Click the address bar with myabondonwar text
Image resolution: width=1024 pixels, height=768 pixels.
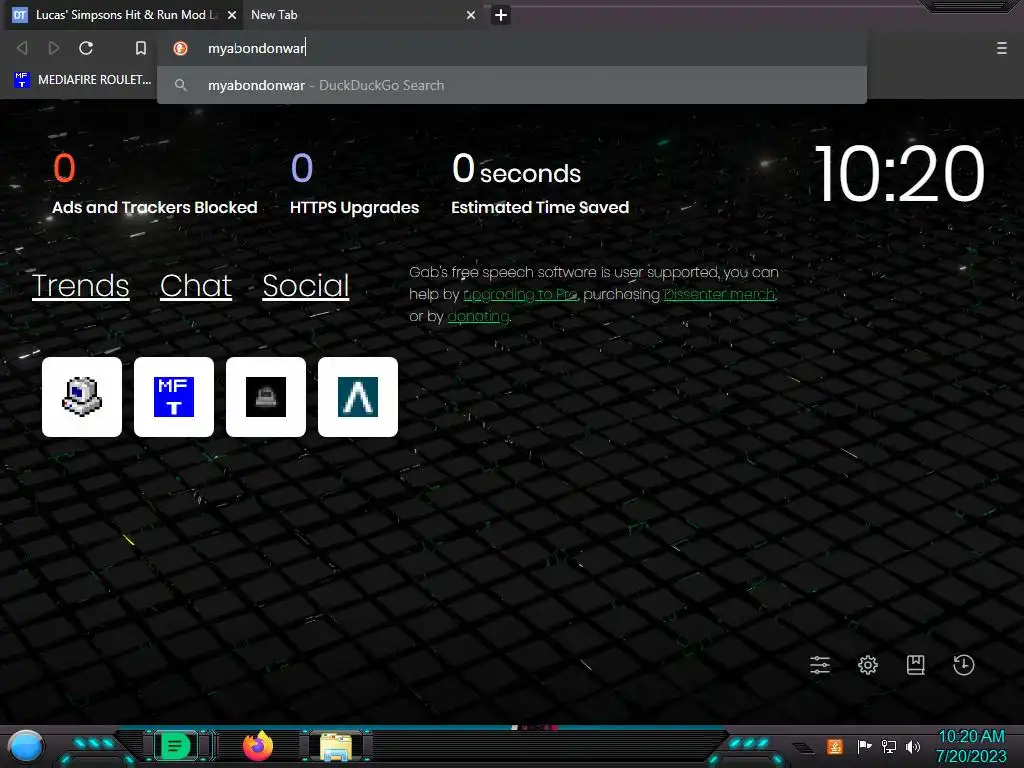(513, 48)
